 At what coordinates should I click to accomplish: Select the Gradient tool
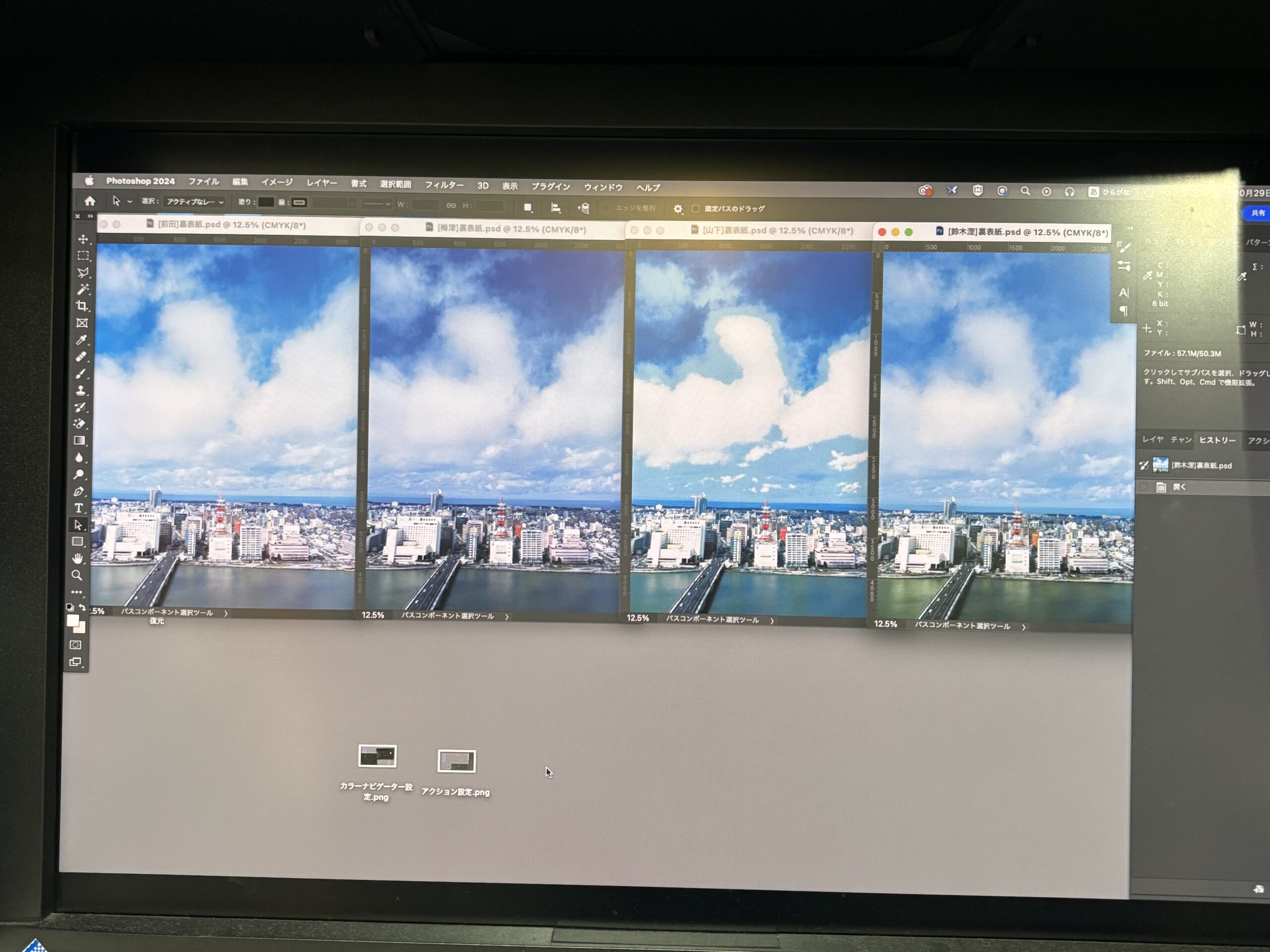click(x=80, y=441)
